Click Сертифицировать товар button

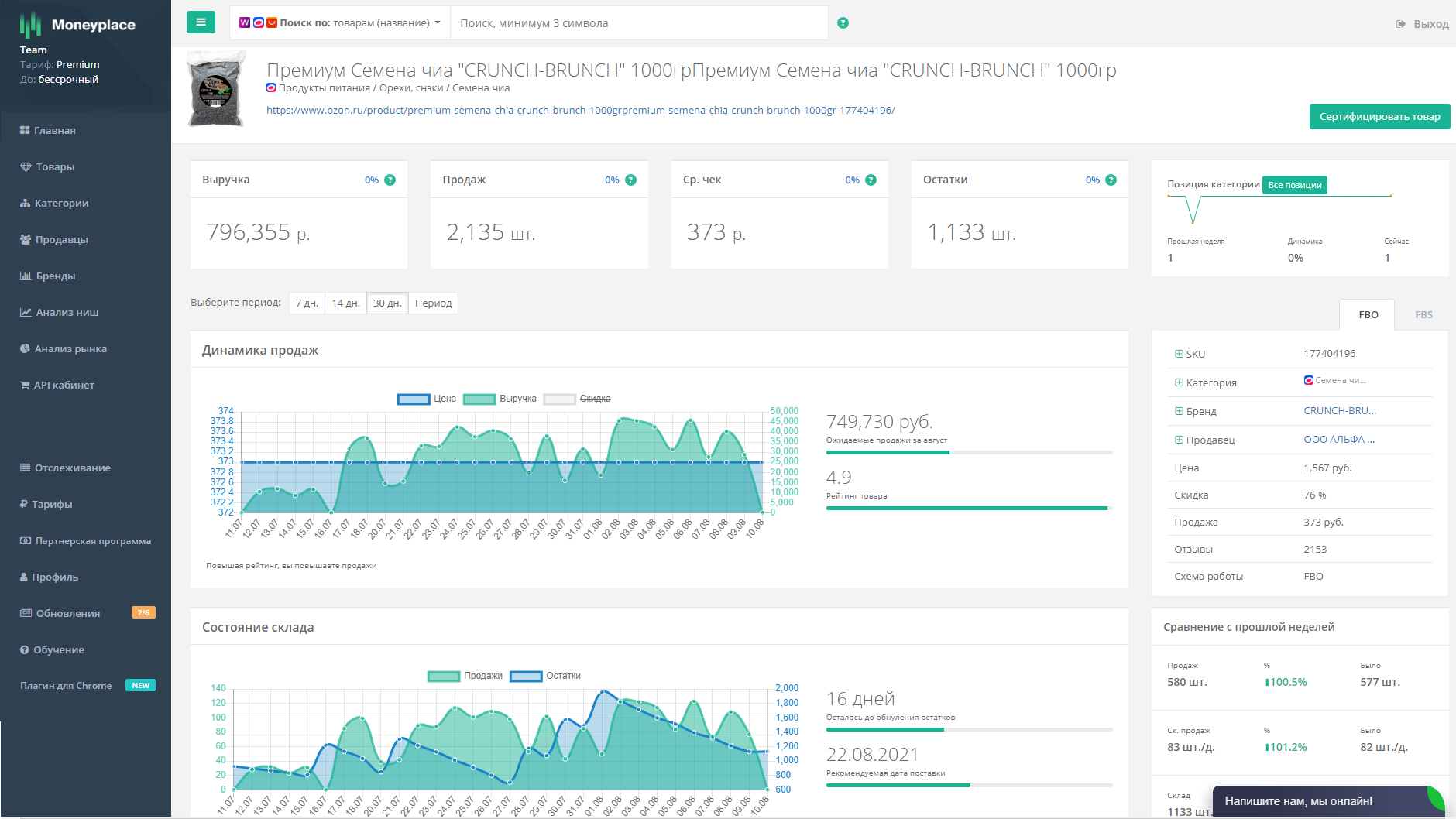tap(1379, 117)
